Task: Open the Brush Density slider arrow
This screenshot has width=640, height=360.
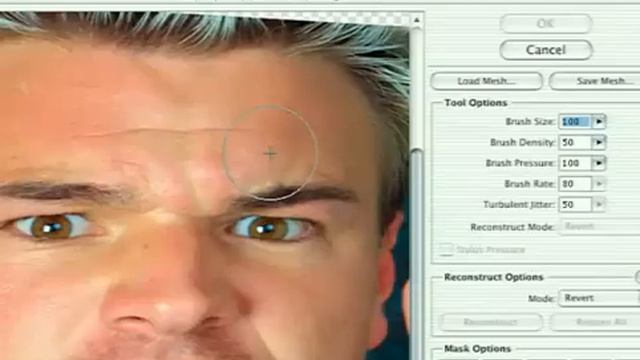Action: pos(599,142)
